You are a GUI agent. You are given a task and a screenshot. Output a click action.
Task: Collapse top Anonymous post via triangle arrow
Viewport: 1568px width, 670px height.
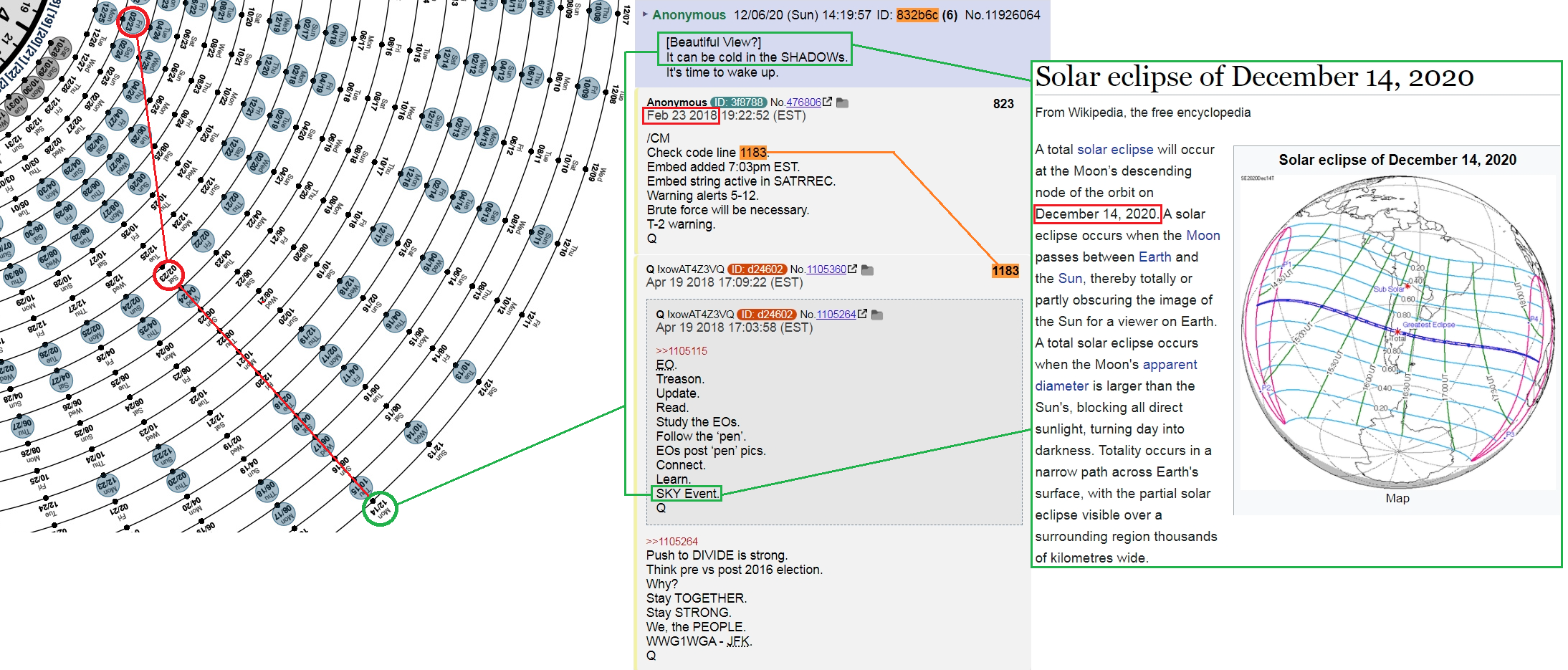click(645, 14)
